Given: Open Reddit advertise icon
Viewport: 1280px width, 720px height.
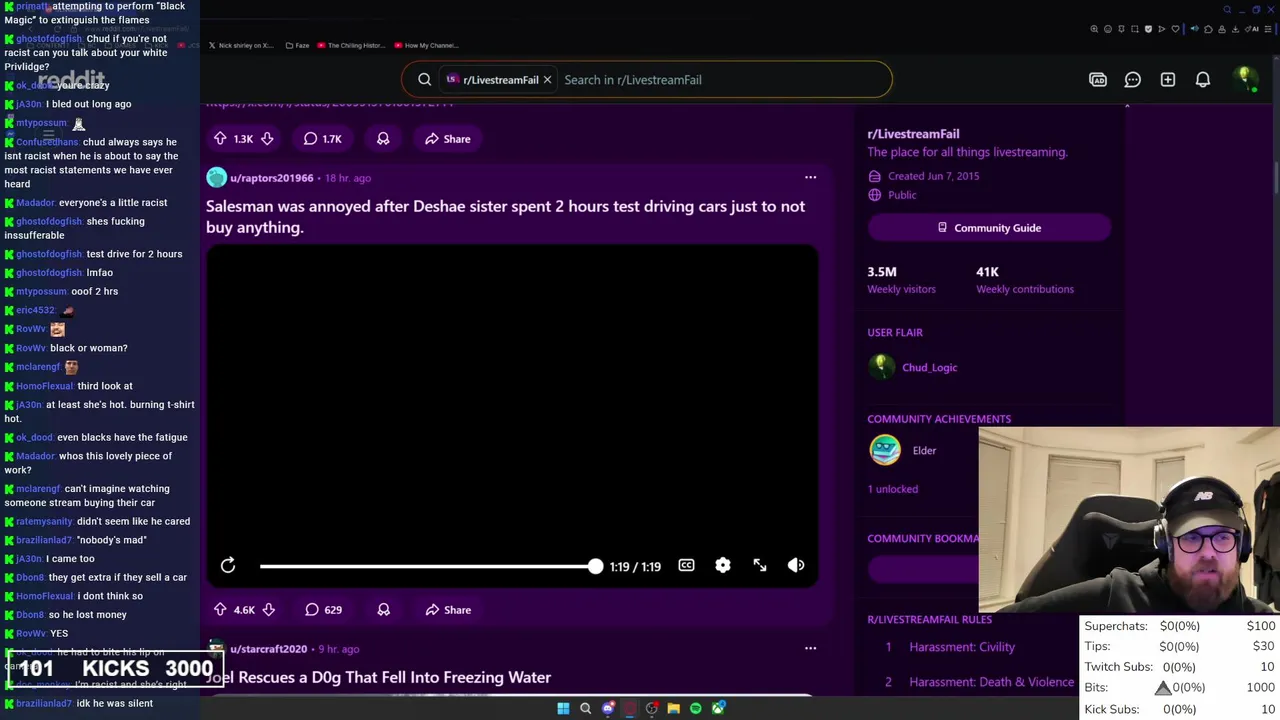Looking at the screenshot, I should click(x=1098, y=80).
